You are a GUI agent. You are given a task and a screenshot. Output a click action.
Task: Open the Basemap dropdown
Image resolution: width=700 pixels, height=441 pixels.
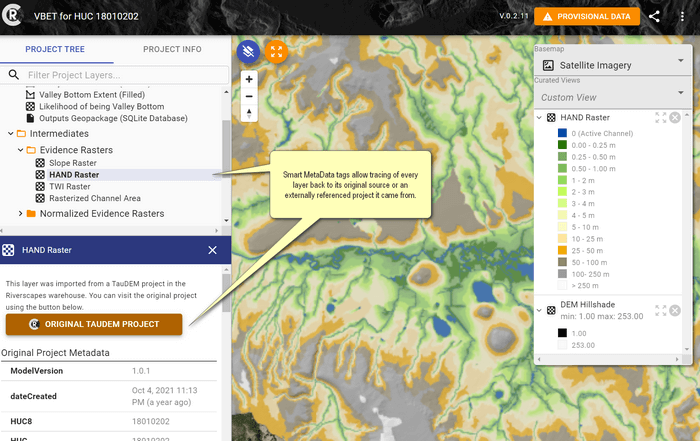(x=610, y=64)
